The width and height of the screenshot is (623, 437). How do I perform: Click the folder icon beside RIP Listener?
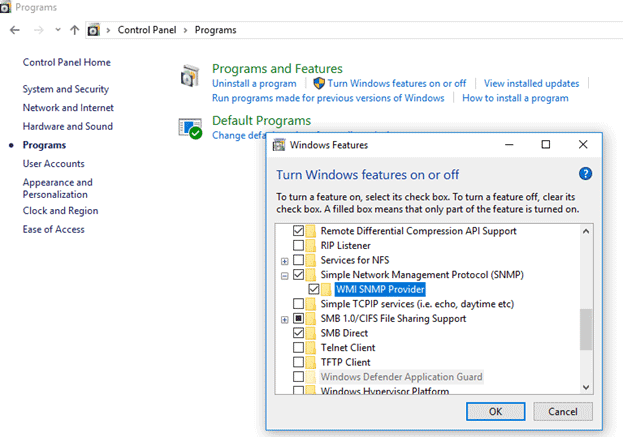[x=311, y=246]
